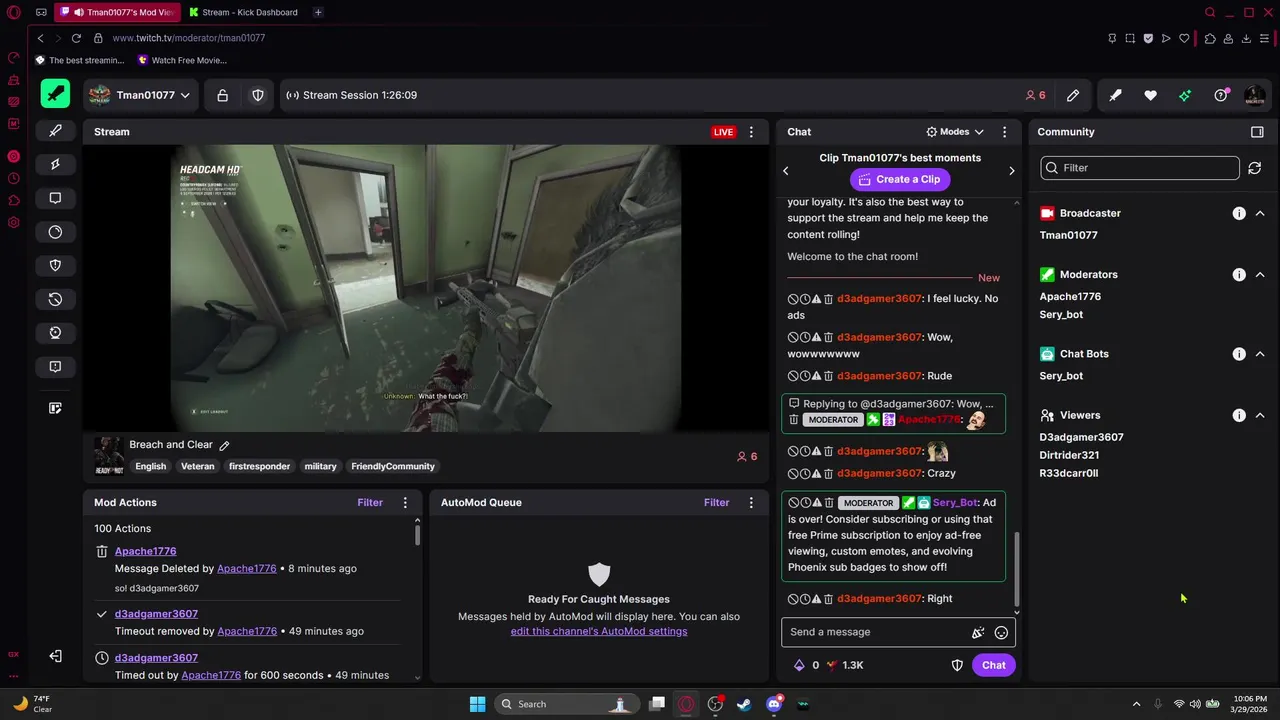Click the white sword icon at top right

click(1115, 95)
